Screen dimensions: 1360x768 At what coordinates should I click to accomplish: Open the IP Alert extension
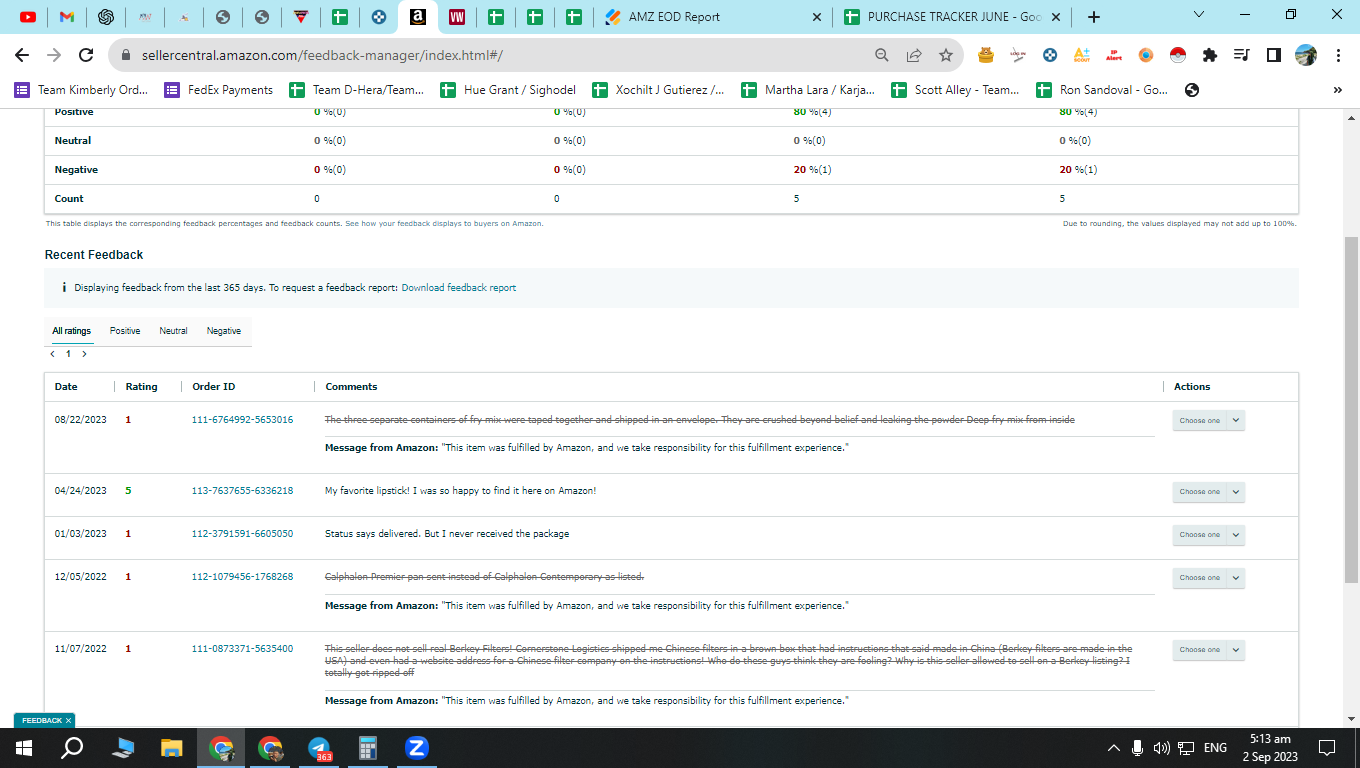1114,55
